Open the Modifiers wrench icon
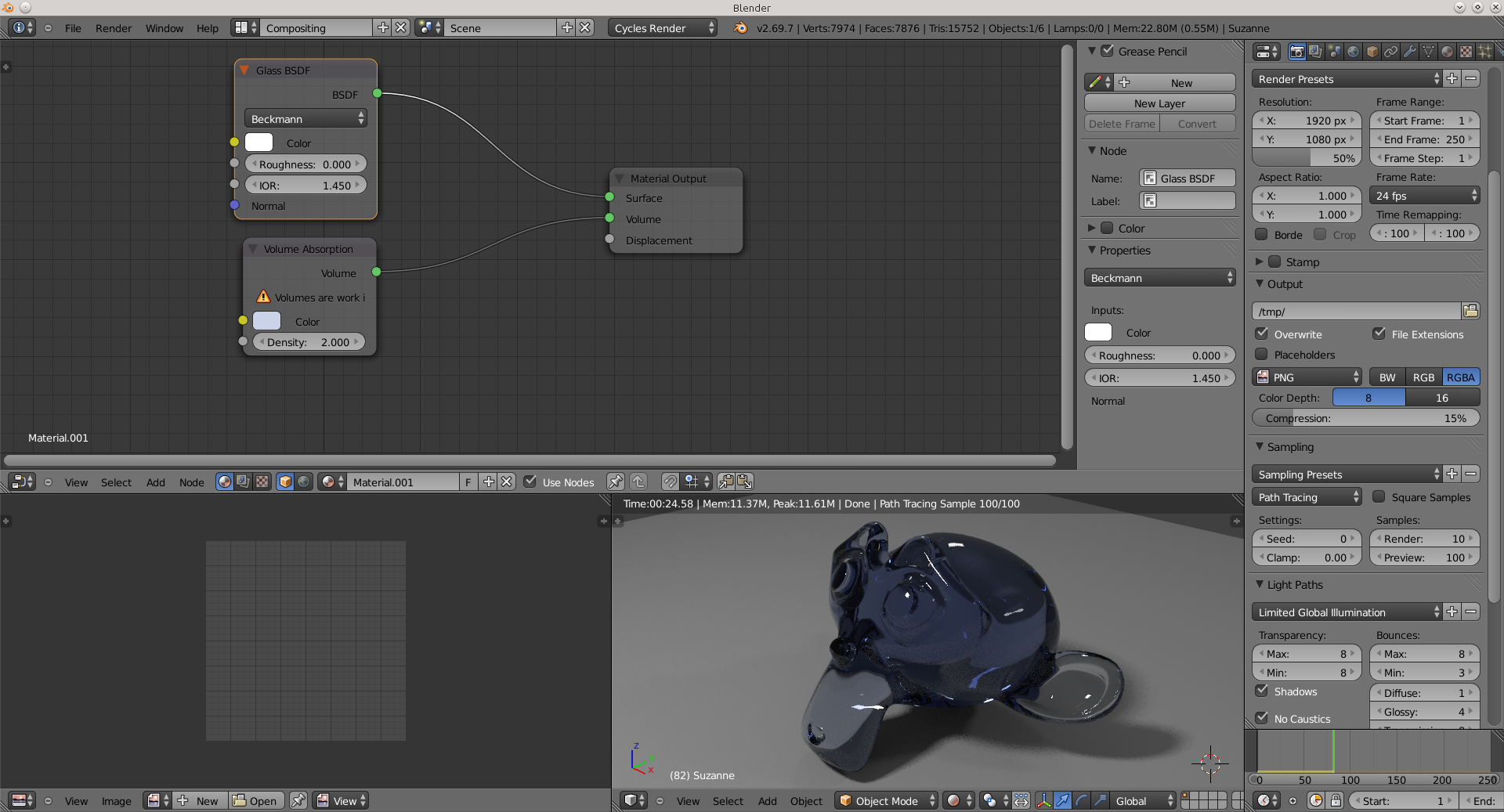 coord(1409,52)
